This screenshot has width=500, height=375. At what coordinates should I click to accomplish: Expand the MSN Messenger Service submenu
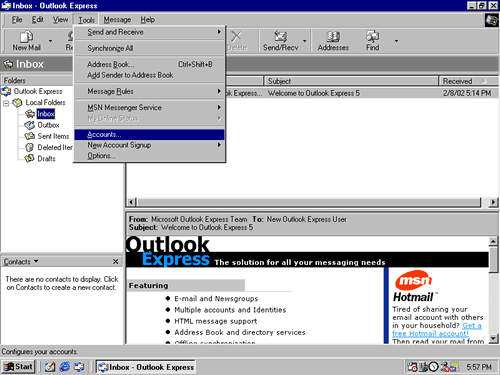[x=150, y=107]
